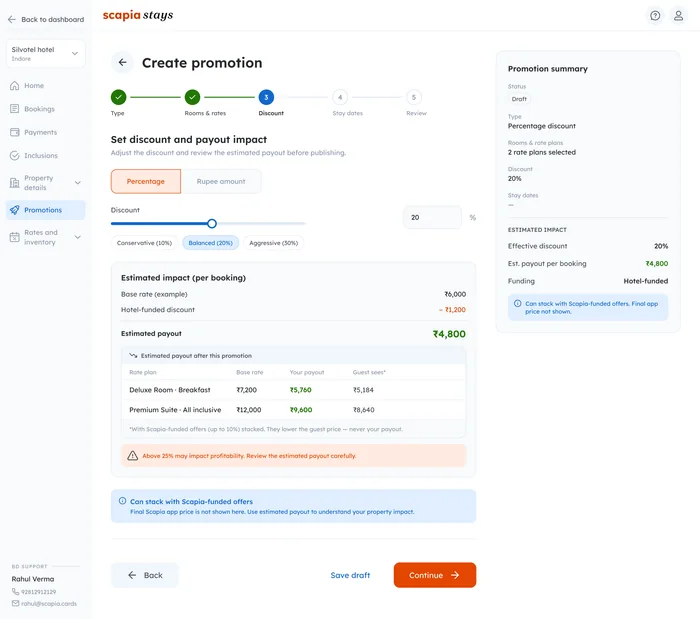Image resolution: width=700 pixels, height=619 pixels.
Task: Click the Back to dashboard arrow
Action: coord(12,19)
